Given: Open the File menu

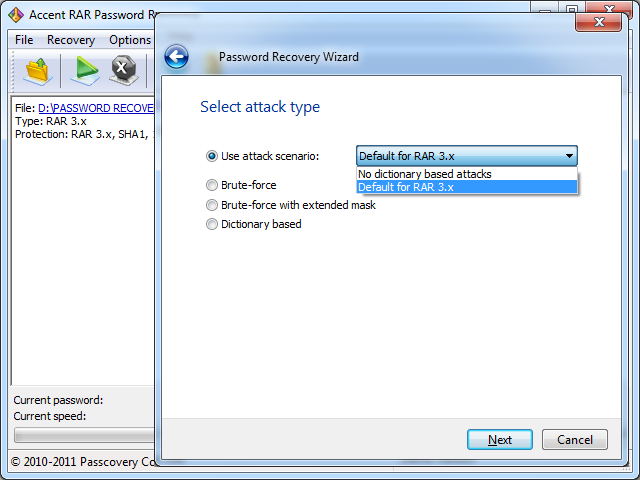Looking at the screenshot, I should click(x=24, y=40).
